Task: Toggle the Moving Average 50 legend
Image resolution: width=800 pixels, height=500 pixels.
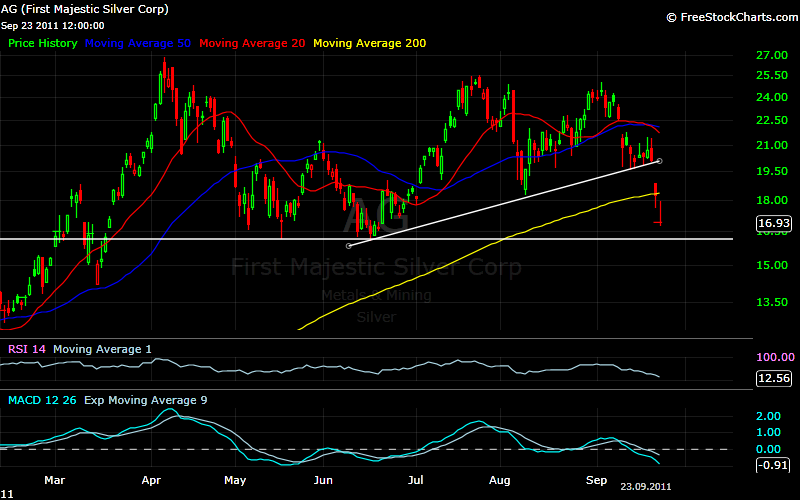Action: click(x=141, y=43)
